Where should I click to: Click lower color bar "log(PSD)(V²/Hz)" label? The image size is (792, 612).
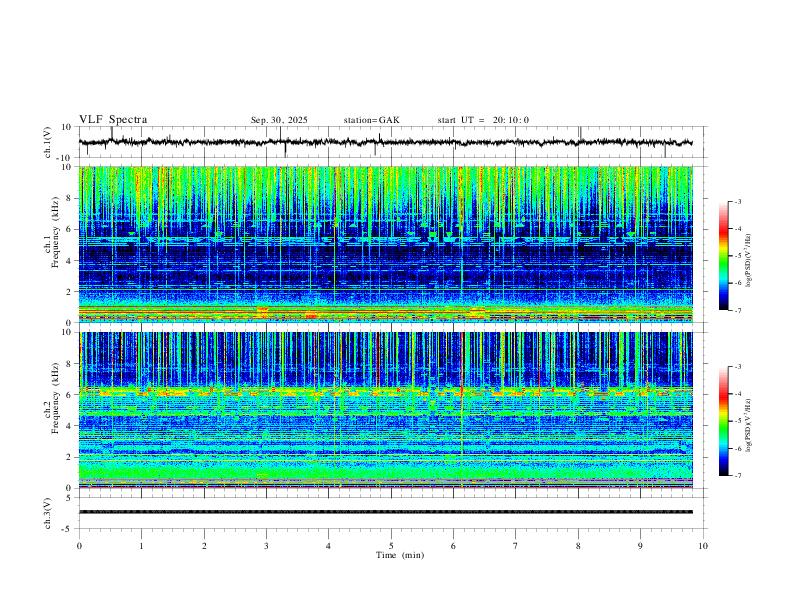click(x=748, y=425)
